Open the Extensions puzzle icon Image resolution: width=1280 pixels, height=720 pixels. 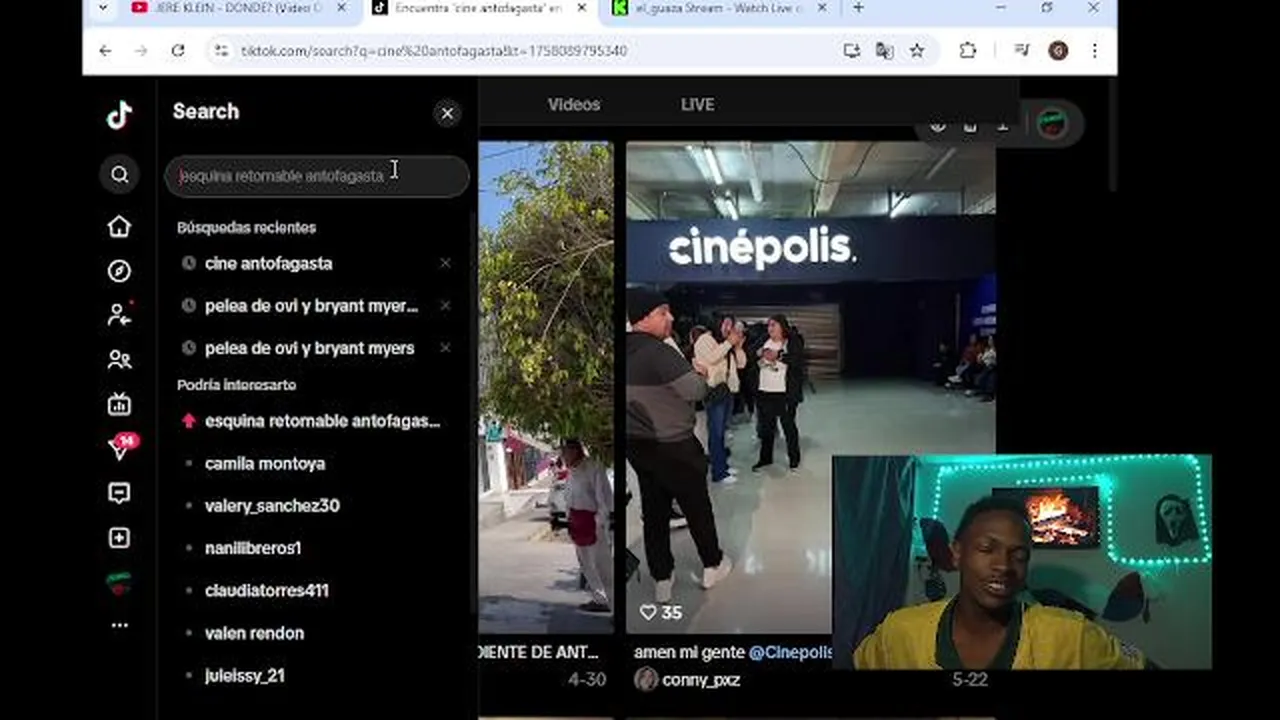[x=967, y=50]
